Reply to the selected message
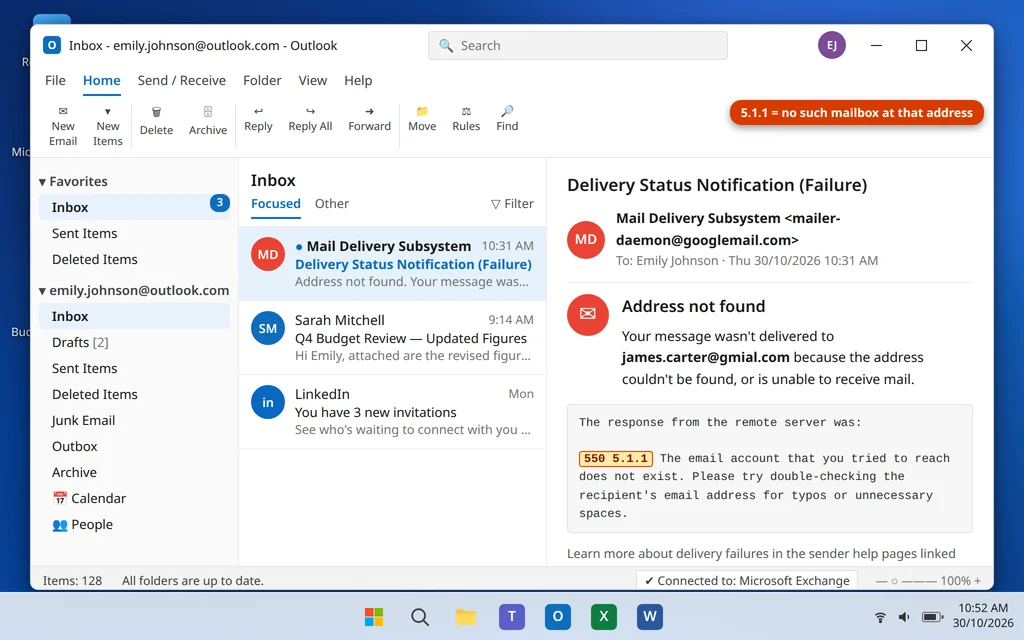The width and height of the screenshot is (1024, 640). 258,119
